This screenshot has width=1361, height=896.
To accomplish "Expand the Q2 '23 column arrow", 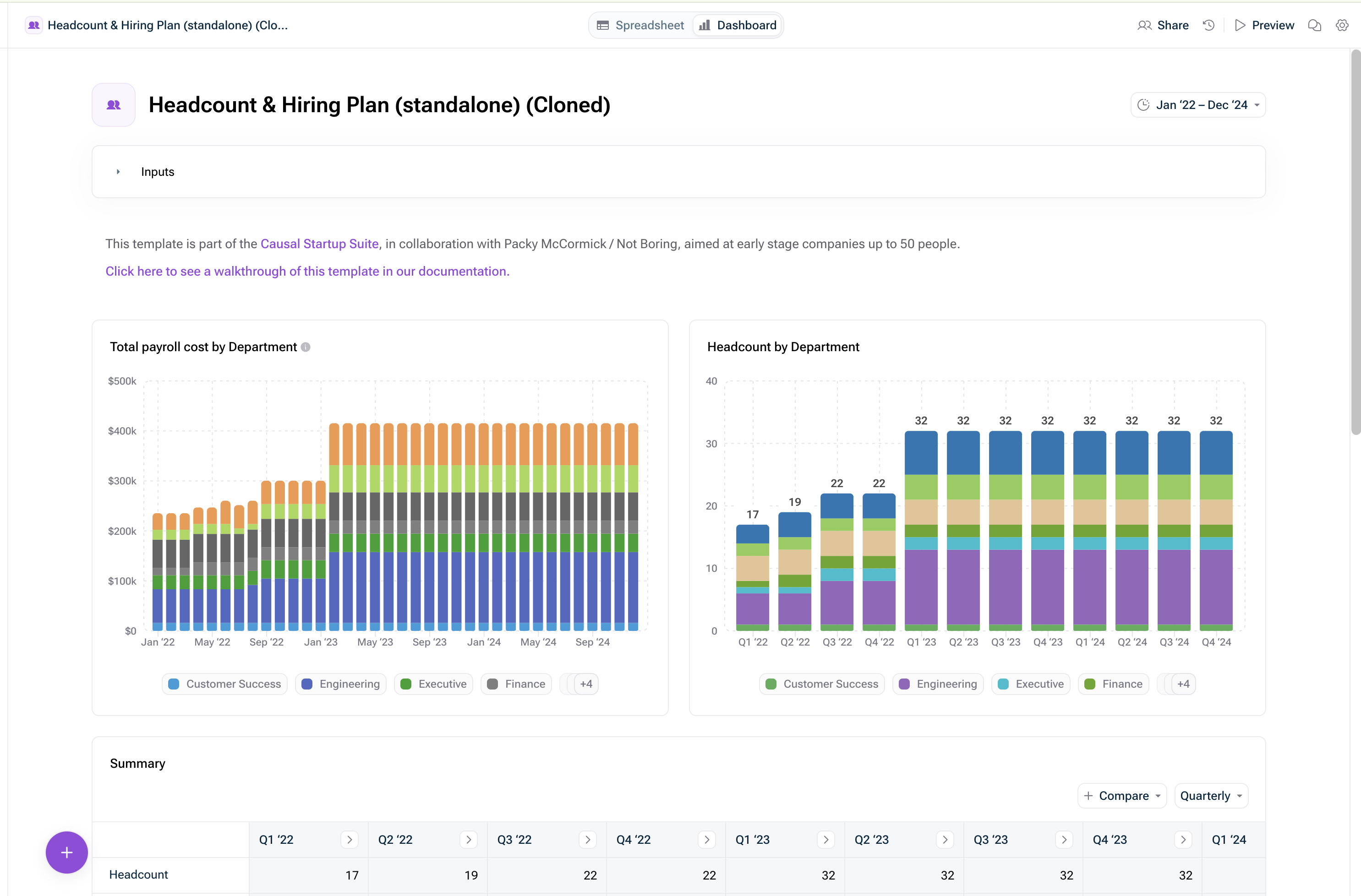I will (945, 839).
